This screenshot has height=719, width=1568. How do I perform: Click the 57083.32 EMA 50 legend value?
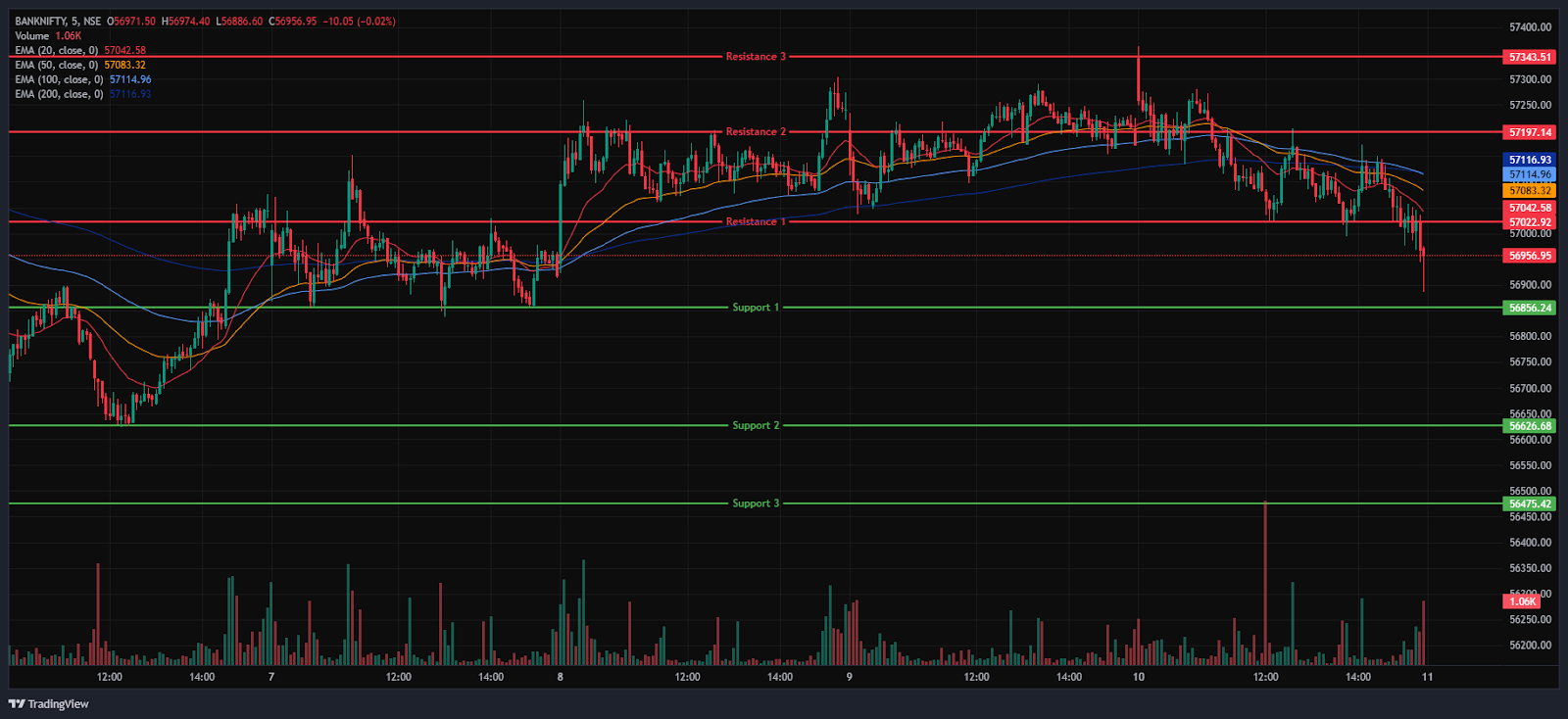point(124,66)
